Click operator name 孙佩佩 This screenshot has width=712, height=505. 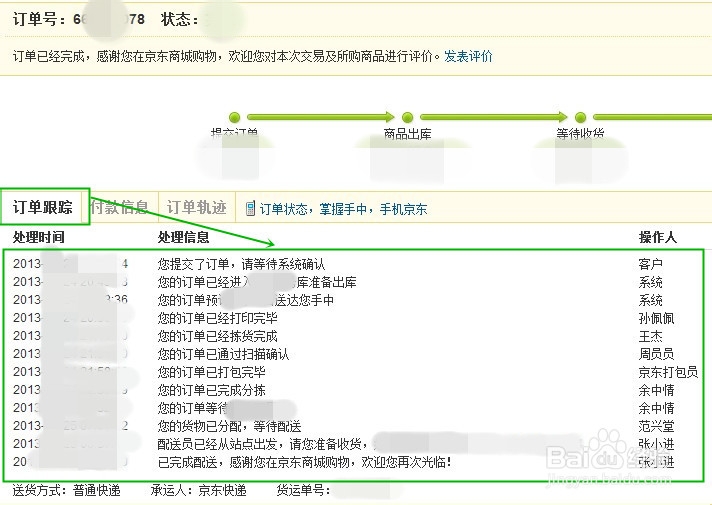(656, 318)
